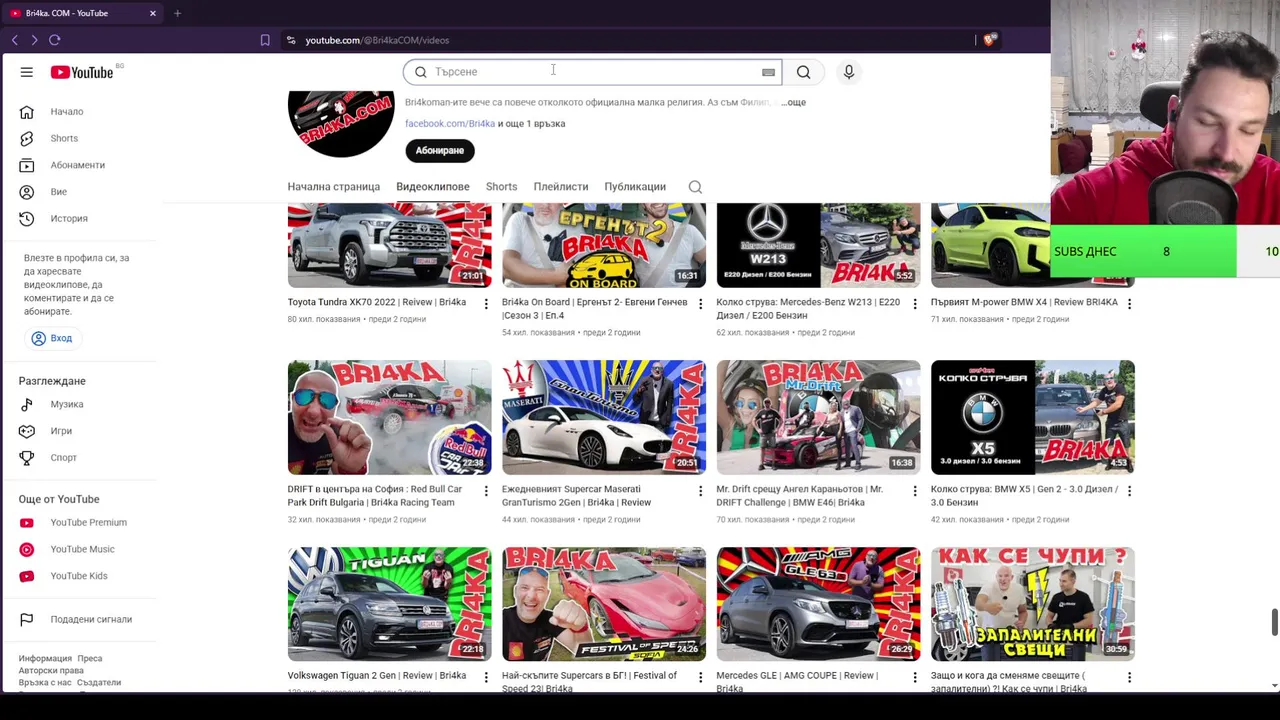Open the facebook.com/Bri4ka link
The image size is (1280, 720).
(x=450, y=124)
